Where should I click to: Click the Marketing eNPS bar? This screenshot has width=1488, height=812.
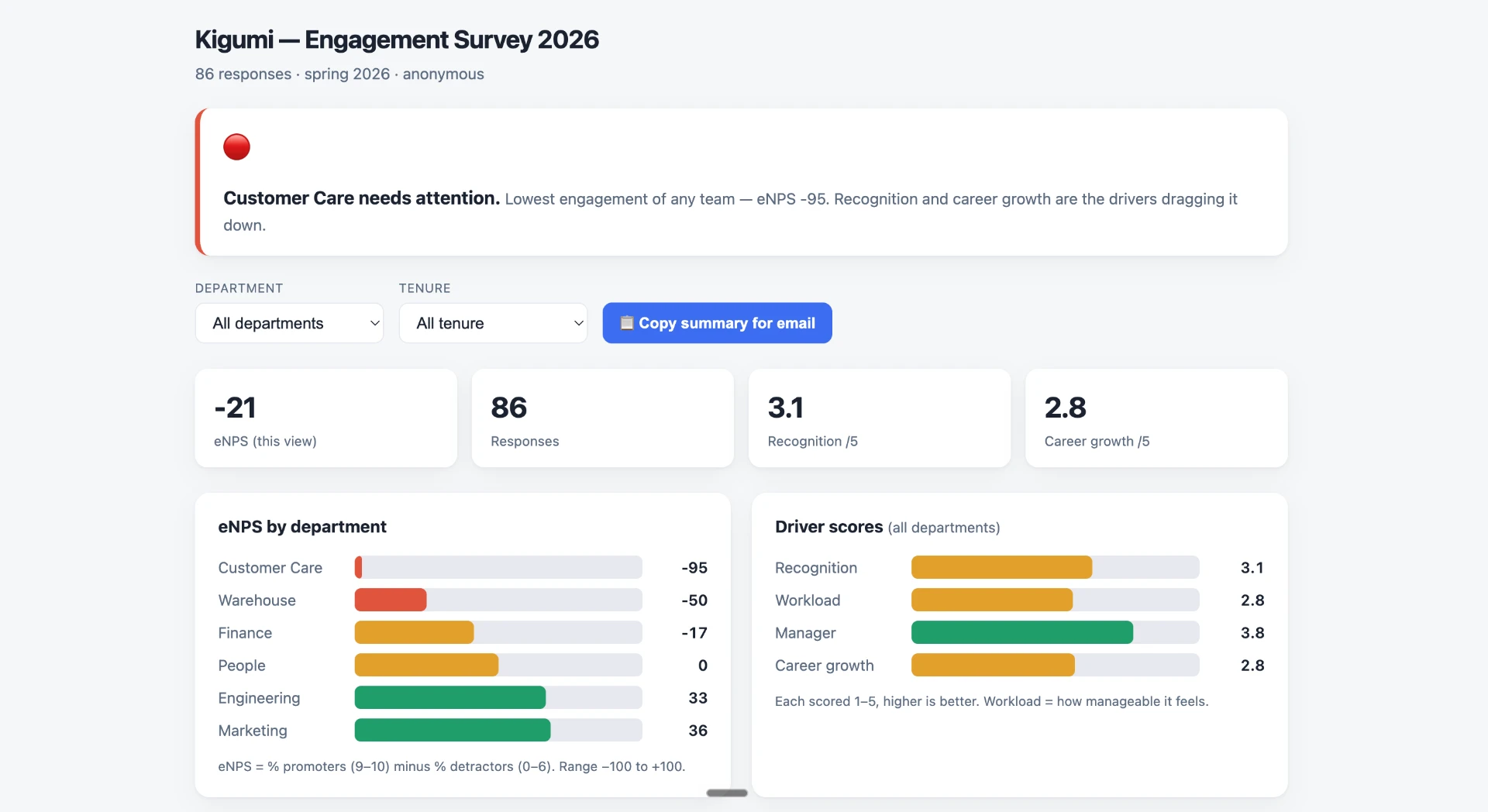pyautogui.click(x=498, y=730)
